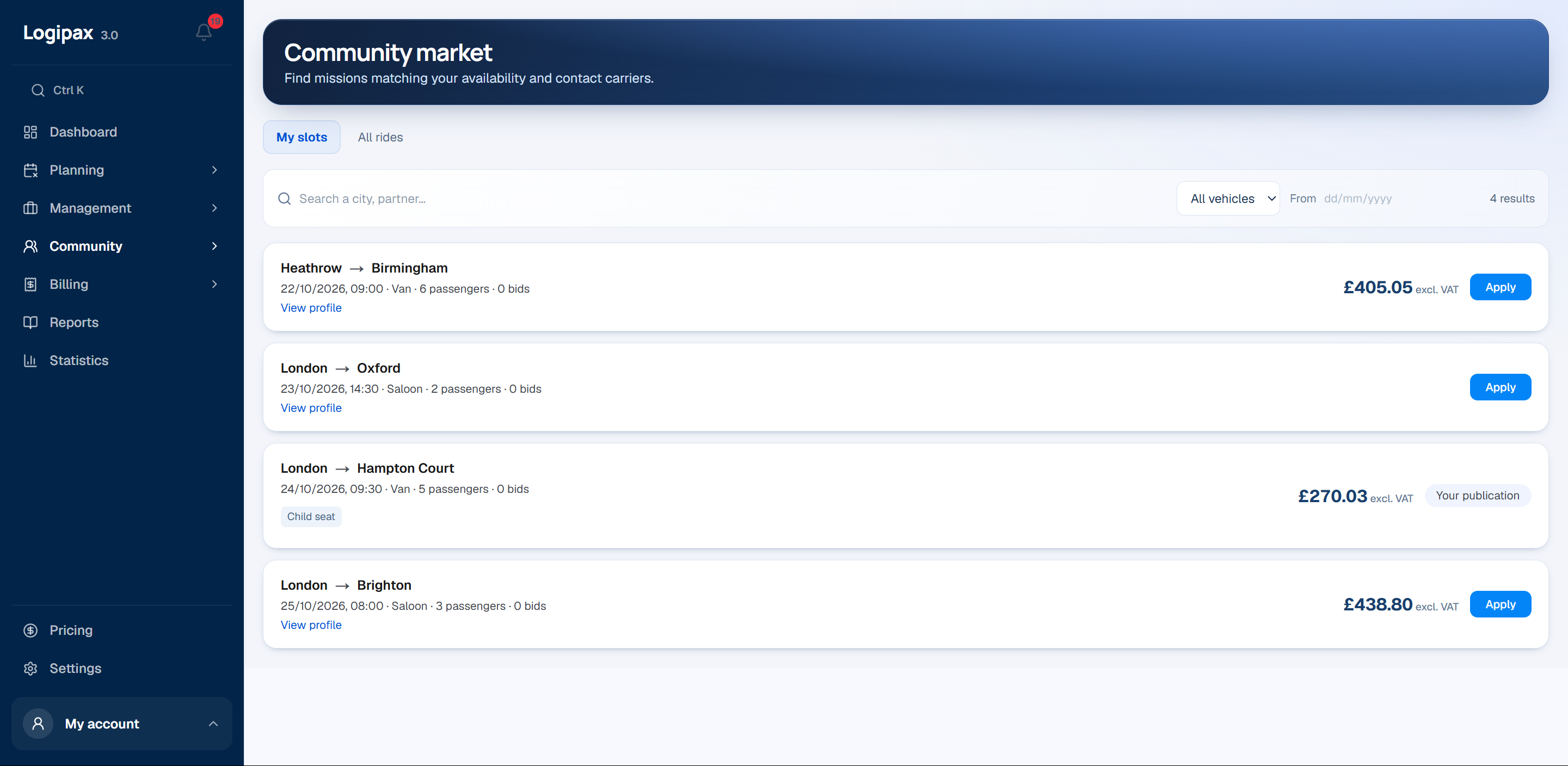Click the Reports book icon

(x=30, y=323)
